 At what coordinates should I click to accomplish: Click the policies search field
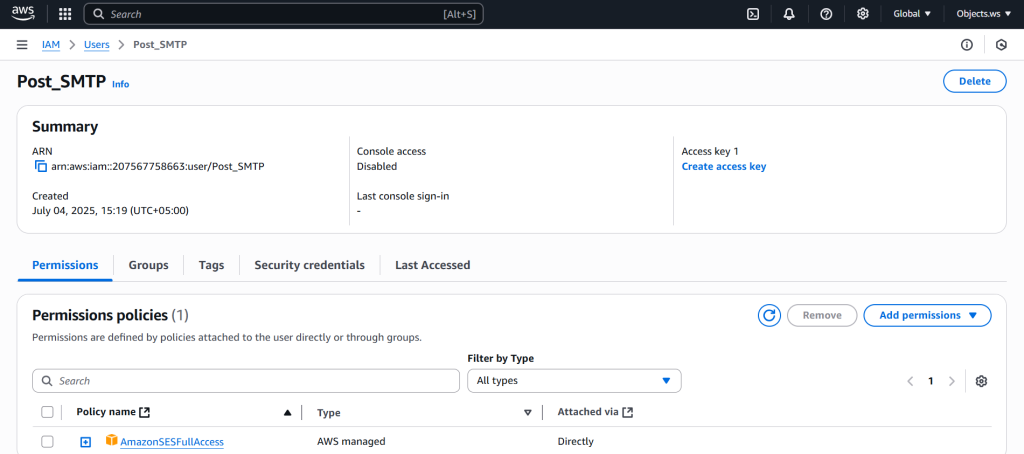coord(245,381)
